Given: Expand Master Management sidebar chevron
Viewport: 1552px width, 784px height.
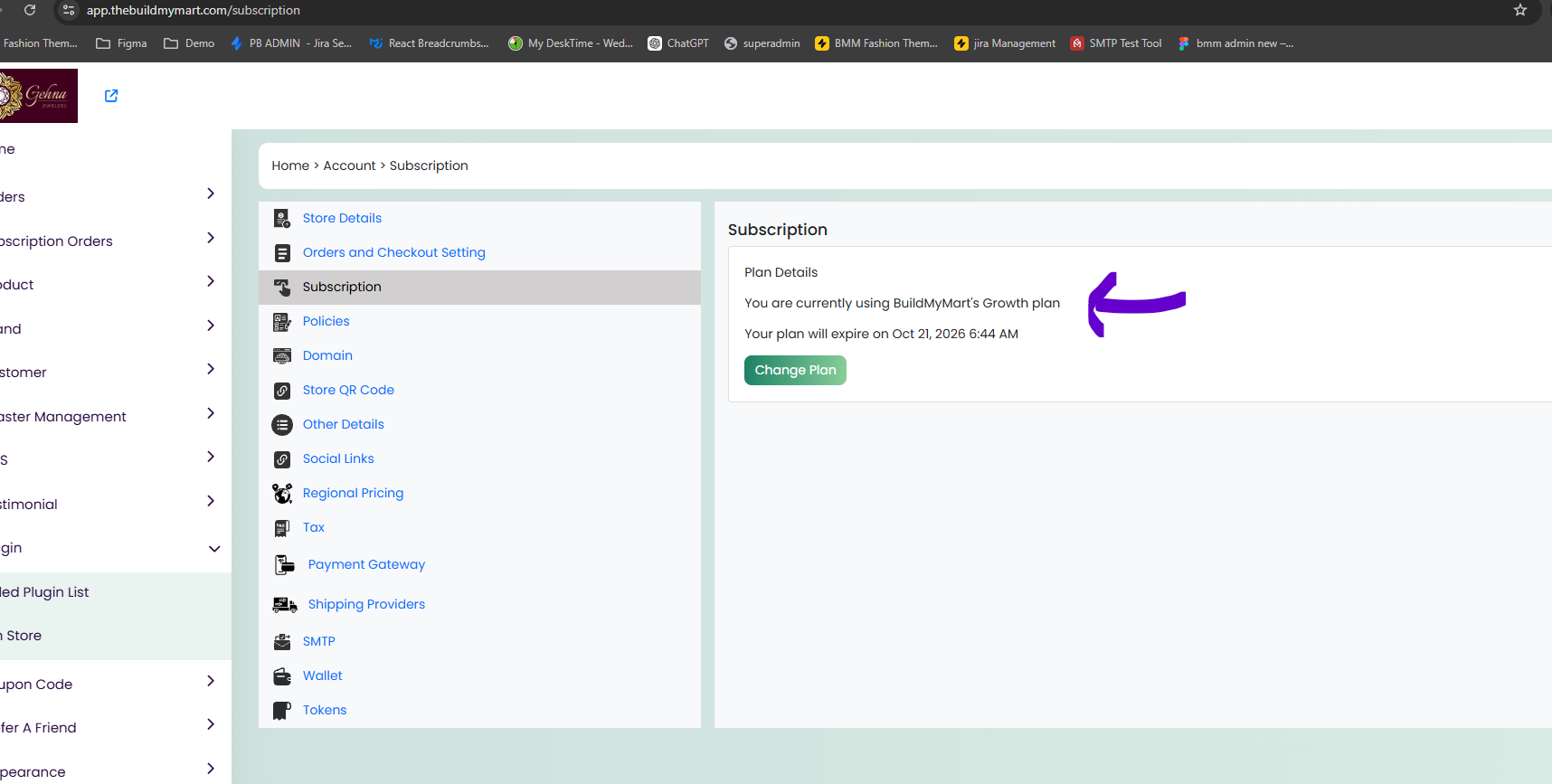Looking at the screenshot, I should [x=211, y=413].
